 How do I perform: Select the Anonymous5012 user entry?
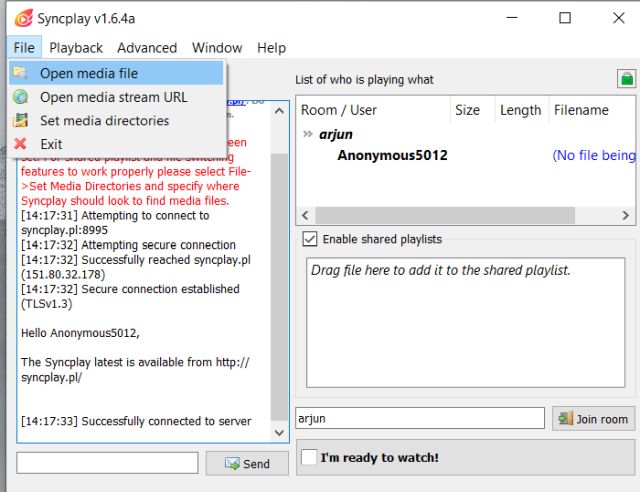[392, 155]
